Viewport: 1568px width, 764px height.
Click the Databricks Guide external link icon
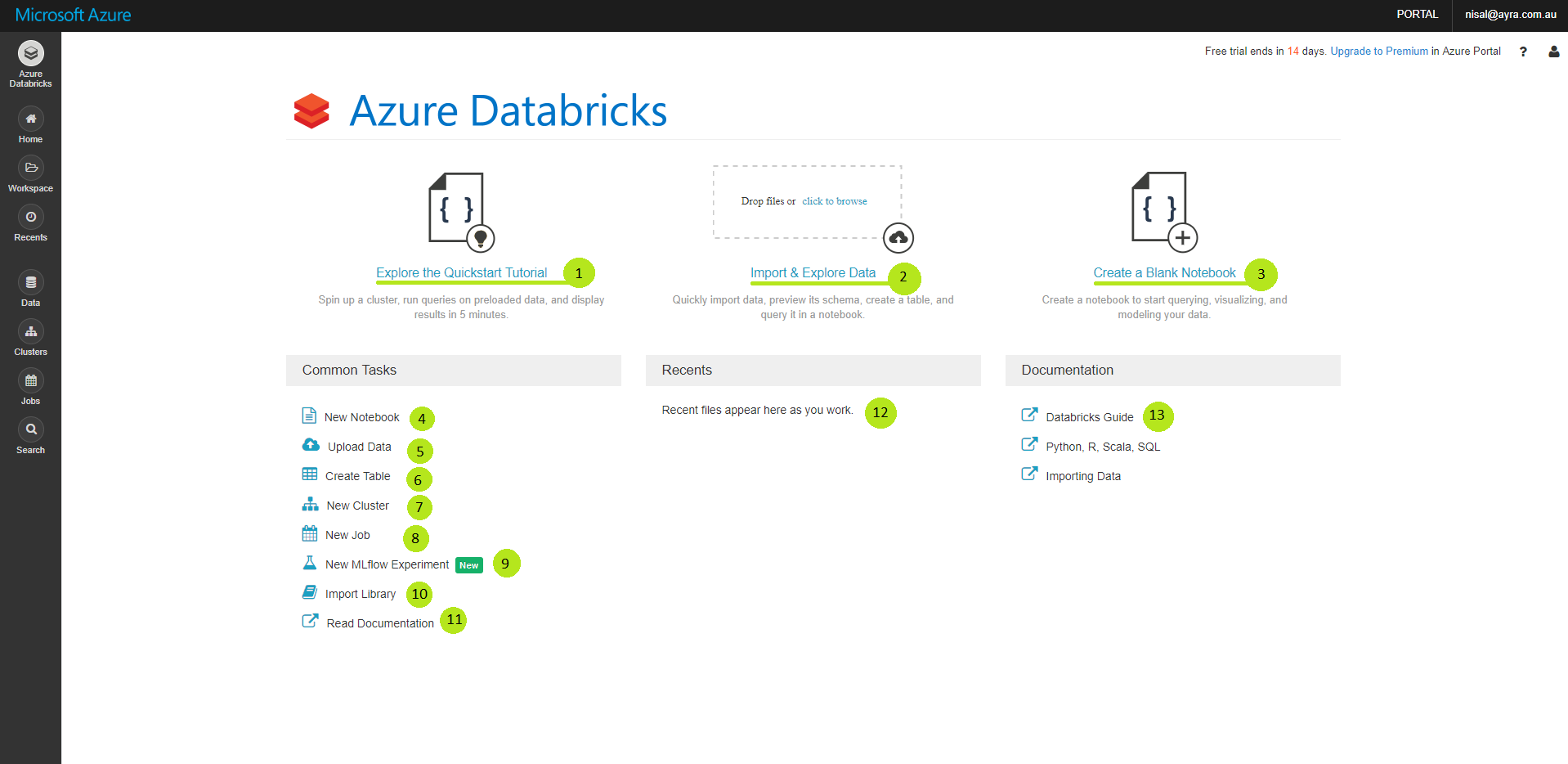1029,415
